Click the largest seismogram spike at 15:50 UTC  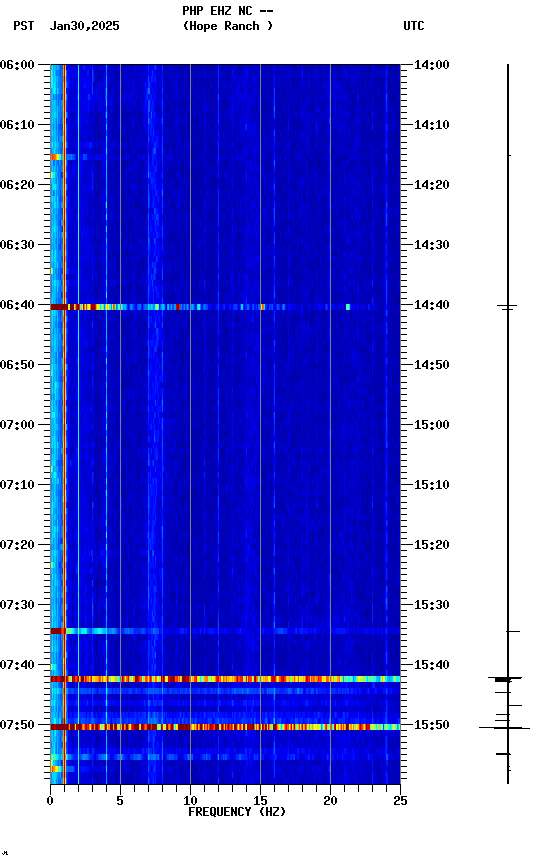point(505,728)
